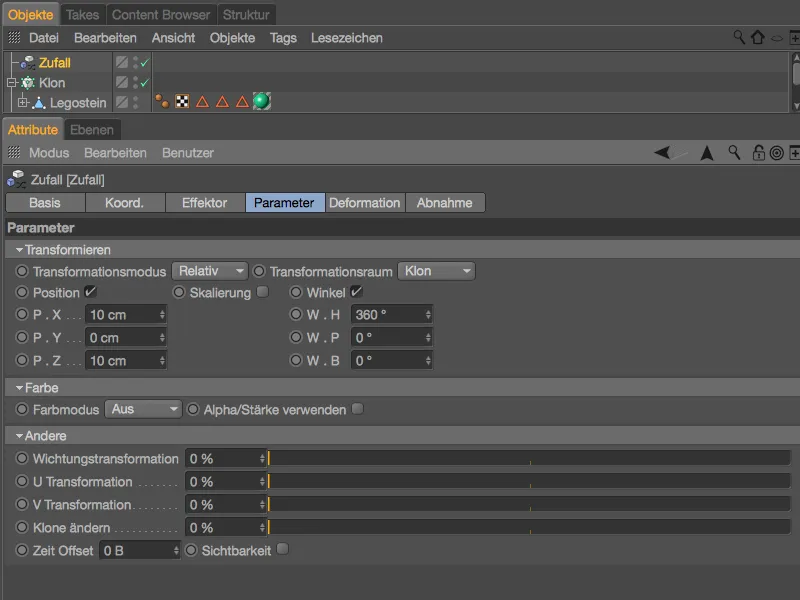Click the back navigation arrow in Attribute manager
Viewport: 800px width, 600px height.
663,152
